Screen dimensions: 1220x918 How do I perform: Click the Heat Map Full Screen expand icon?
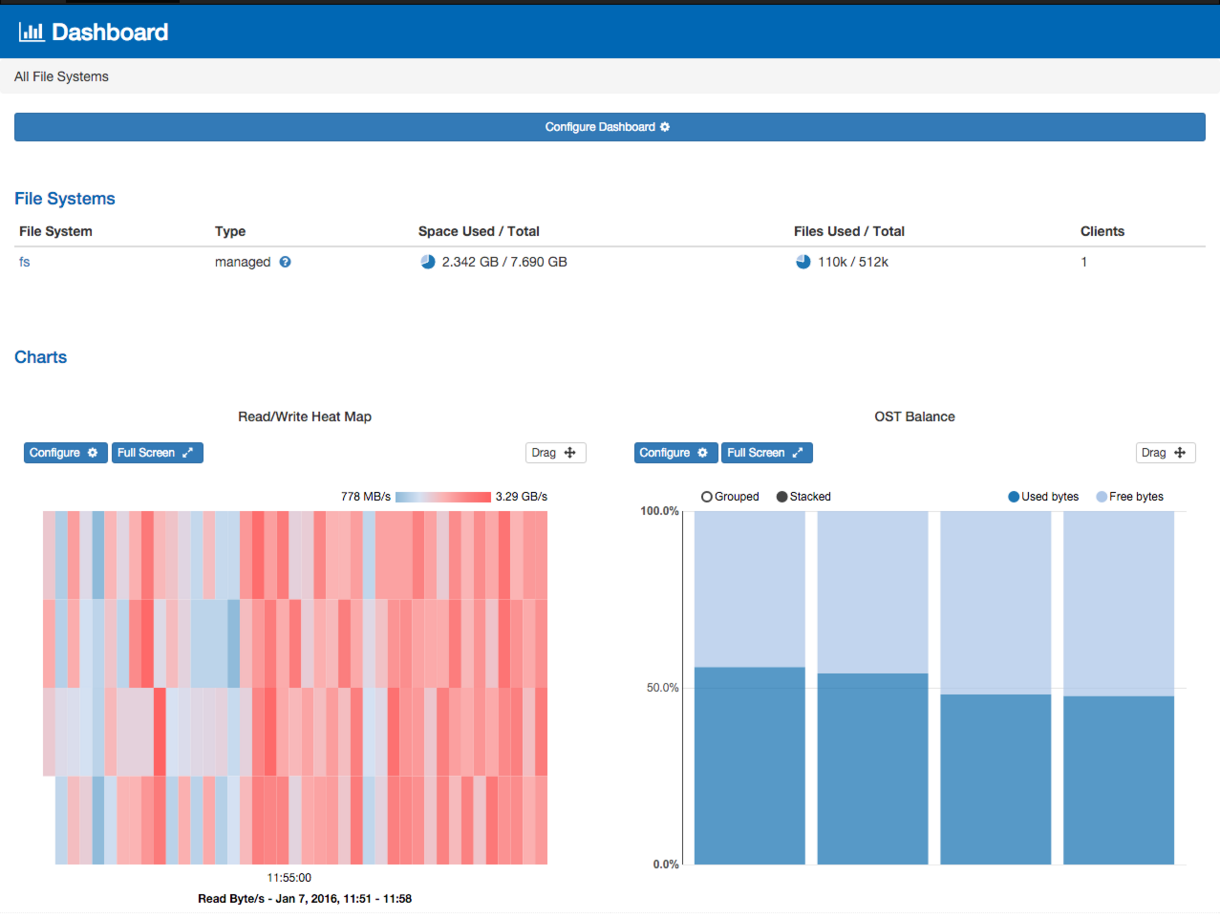coord(187,453)
